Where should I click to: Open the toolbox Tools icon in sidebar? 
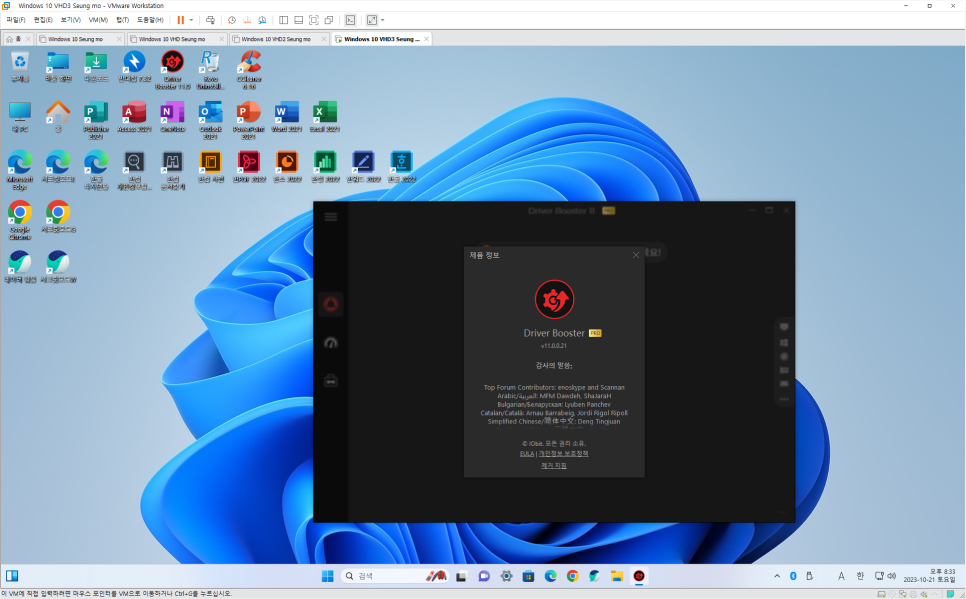coord(331,381)
